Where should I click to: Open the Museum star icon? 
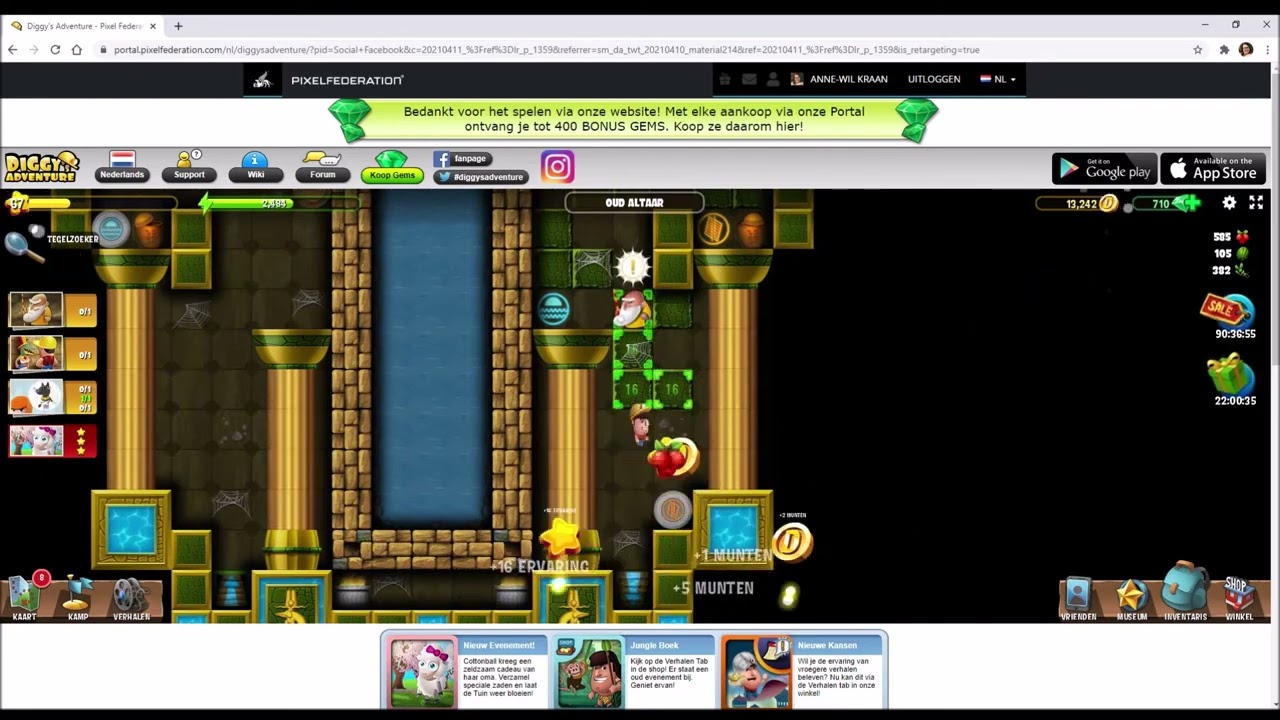click(x=1131, y=598)
